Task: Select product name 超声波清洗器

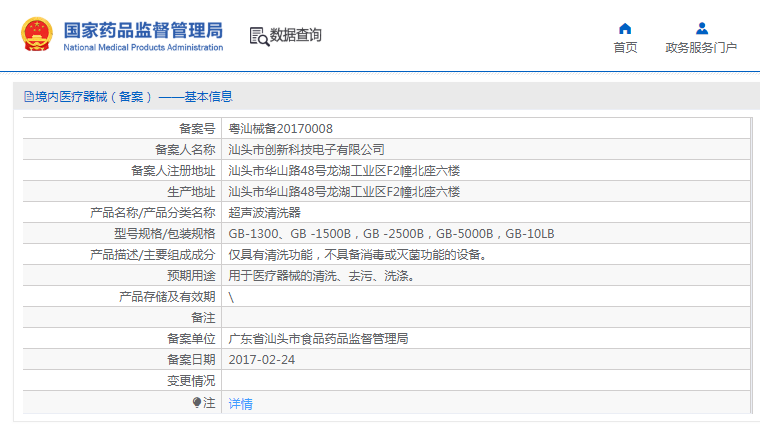Action: [x=265, y=213]
